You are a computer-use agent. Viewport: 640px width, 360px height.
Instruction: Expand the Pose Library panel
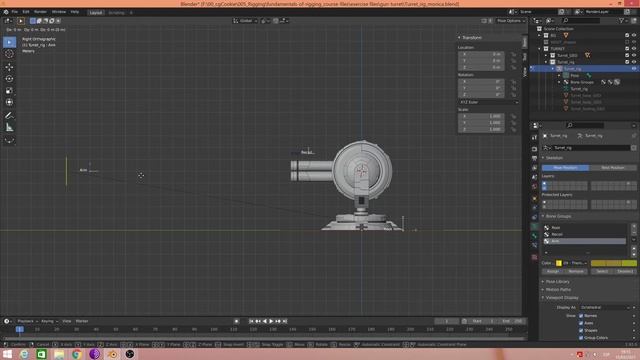557,282
